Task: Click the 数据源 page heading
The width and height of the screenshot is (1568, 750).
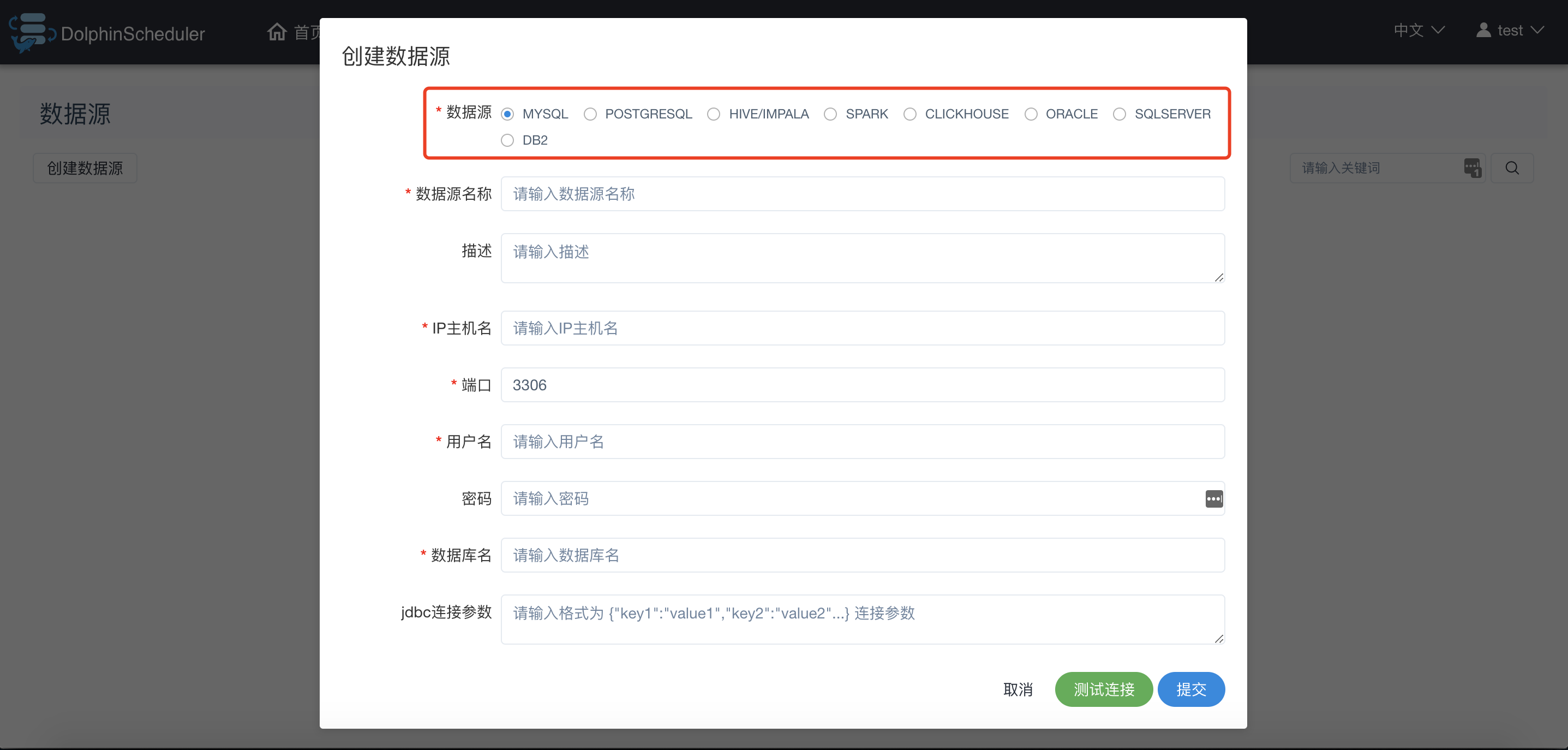Action: point(75,114)
